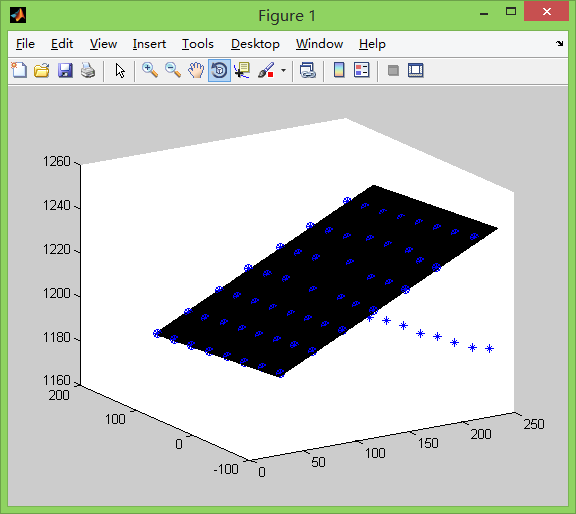Activate the Zoom In tool
This screenshot has height=514, width=576.
150,70
